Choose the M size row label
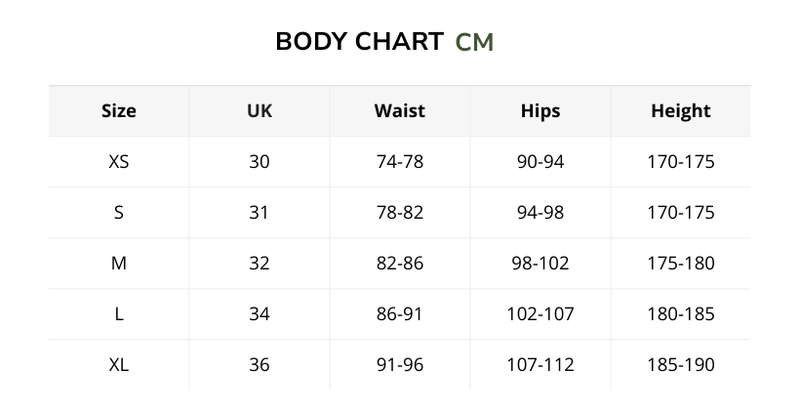This screenshot has height=411, width=800. coord(119,264)
